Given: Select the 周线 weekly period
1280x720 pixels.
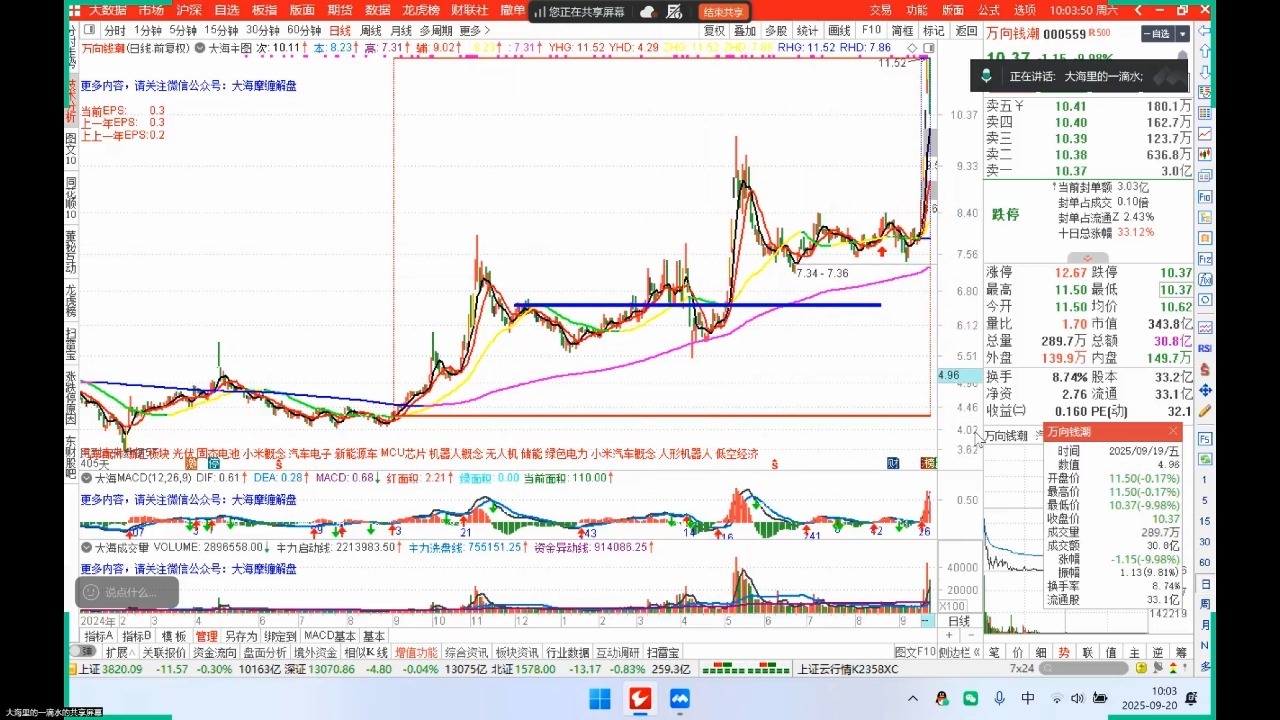Looking at the screenshot, I should tap(371, 31).
